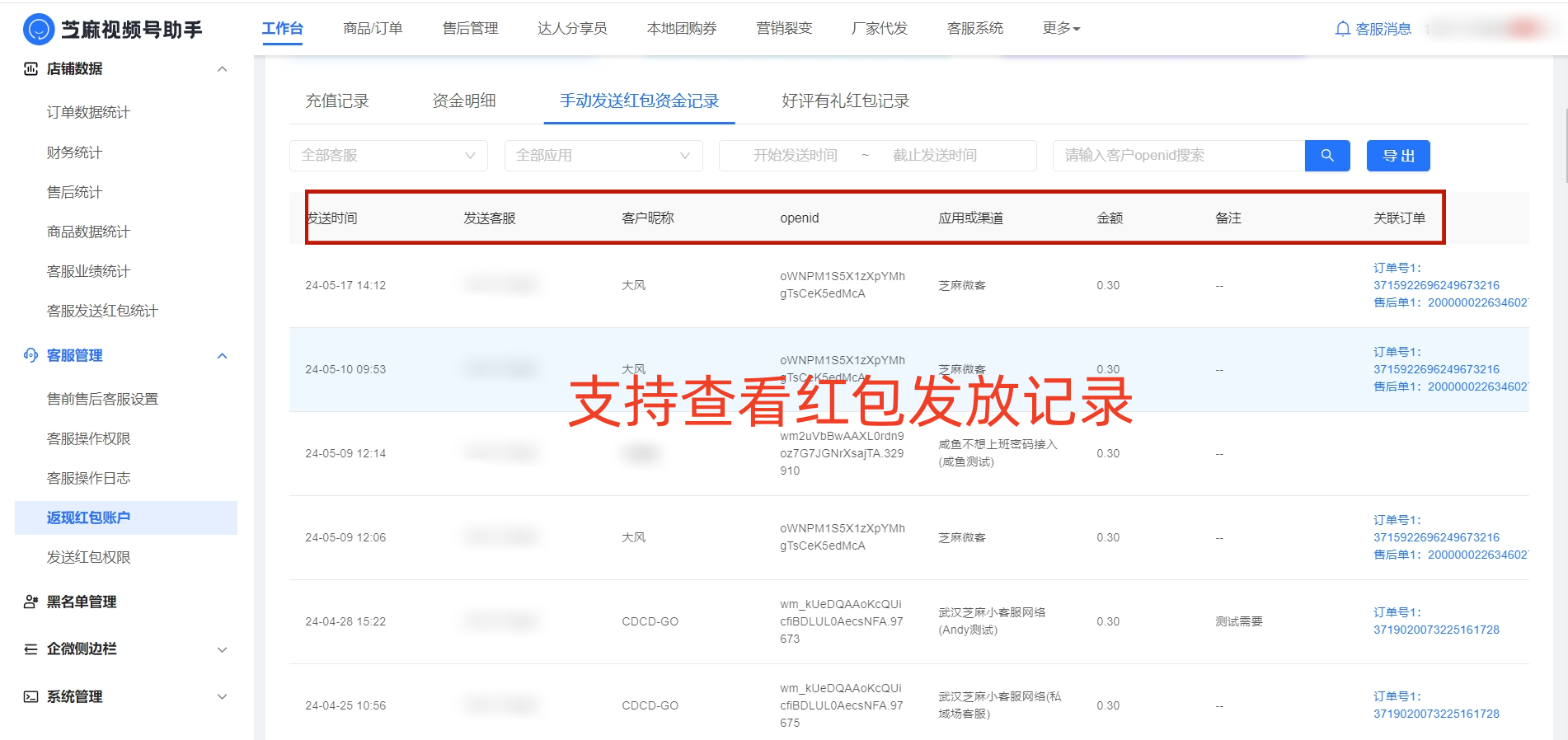Go to the 工作台 top menu
Image resolution: width=1568 pixels, height=740 pixels.
coord(282,28)
